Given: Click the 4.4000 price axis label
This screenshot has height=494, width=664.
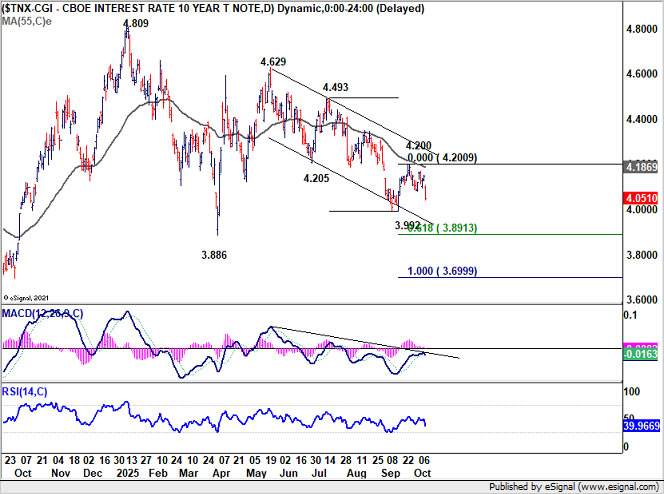Looking at the screenshot, I should tap(642, 119).
